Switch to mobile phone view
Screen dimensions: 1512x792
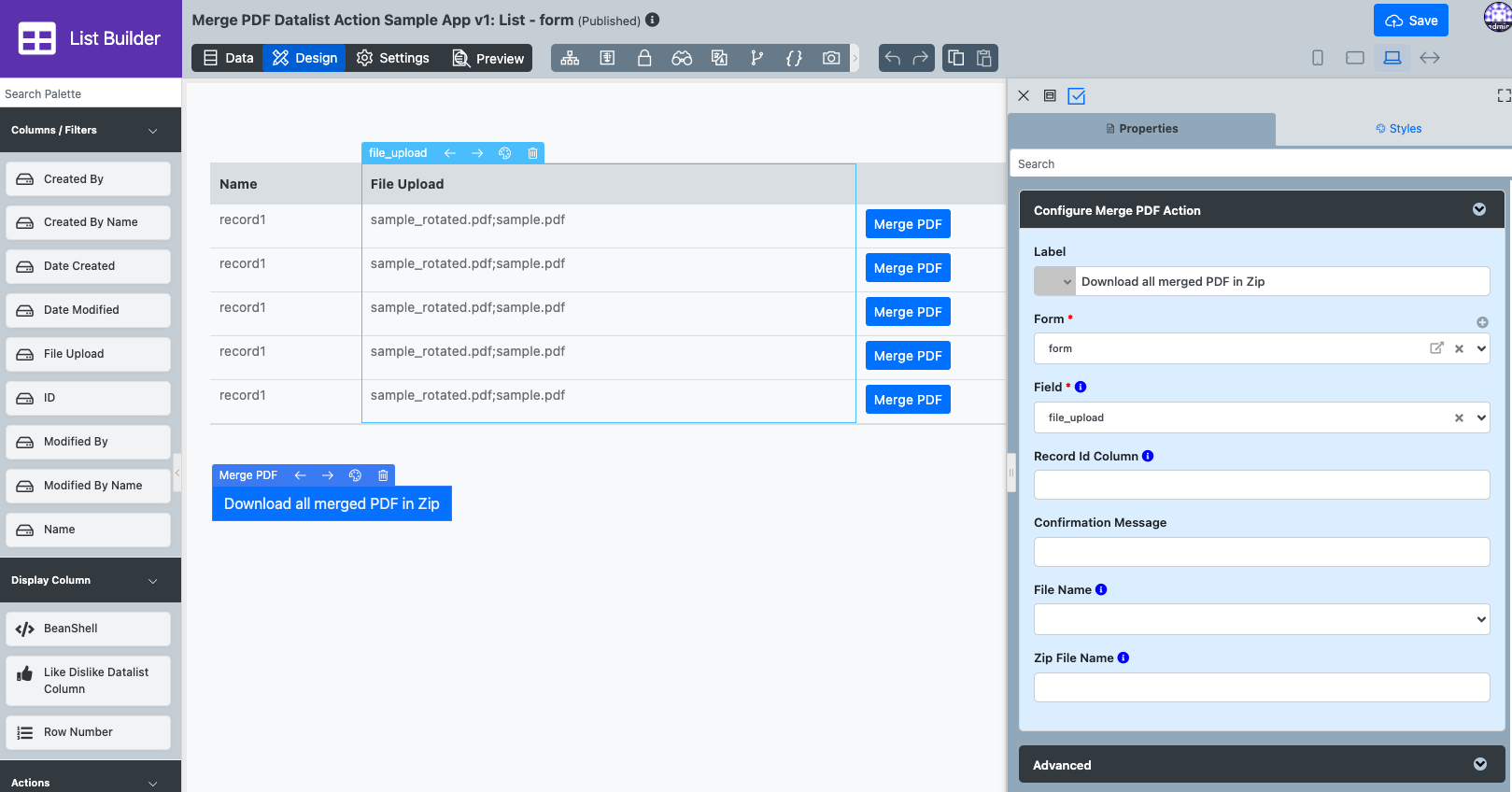1318,58
